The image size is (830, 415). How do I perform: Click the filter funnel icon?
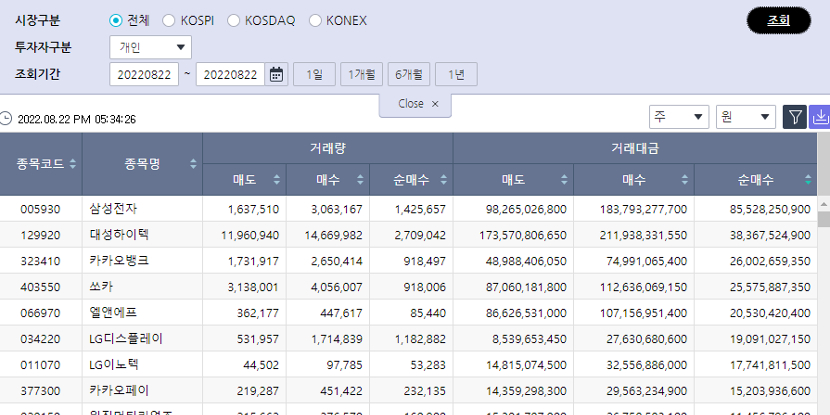(x=794, y=118)
